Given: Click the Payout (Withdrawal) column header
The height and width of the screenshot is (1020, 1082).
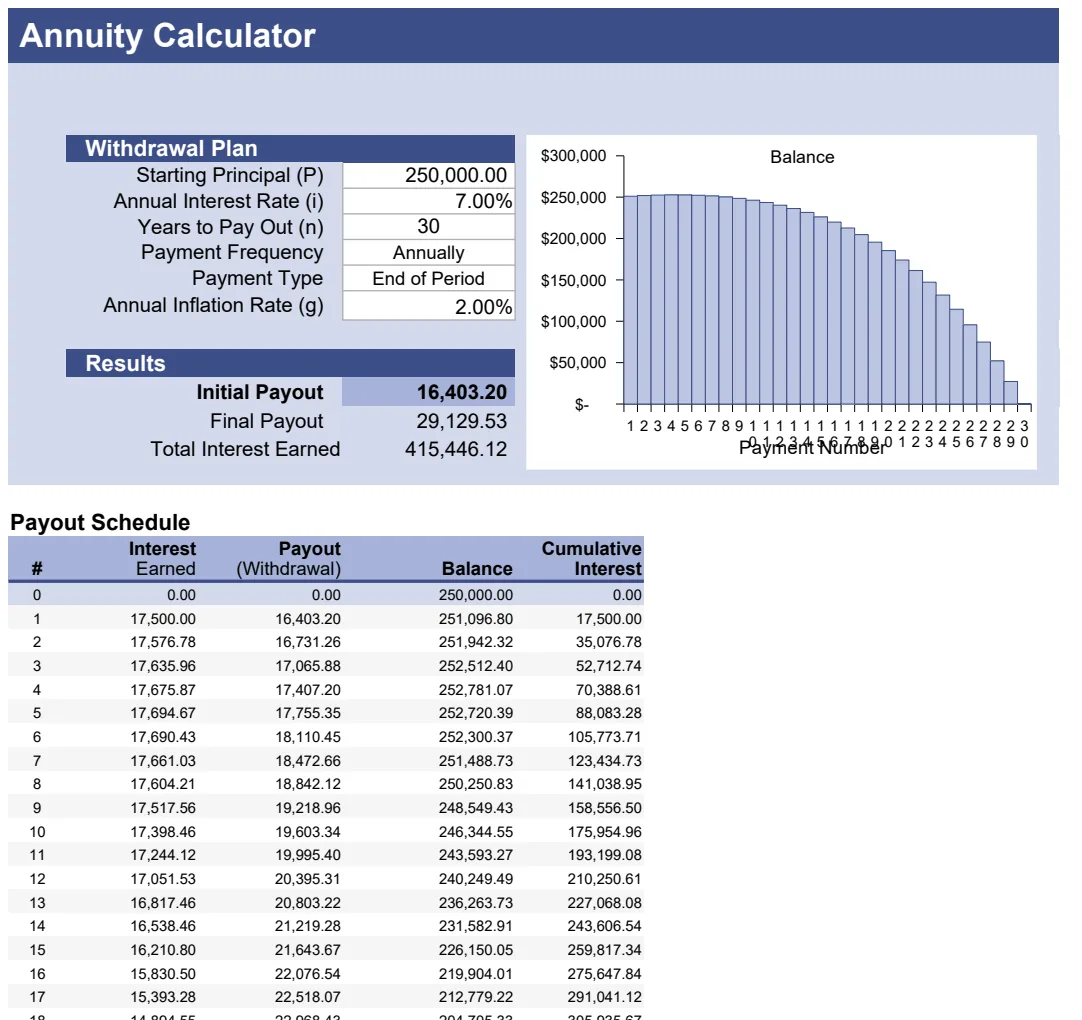Looking at the screenshot, I should pos(288,558).
